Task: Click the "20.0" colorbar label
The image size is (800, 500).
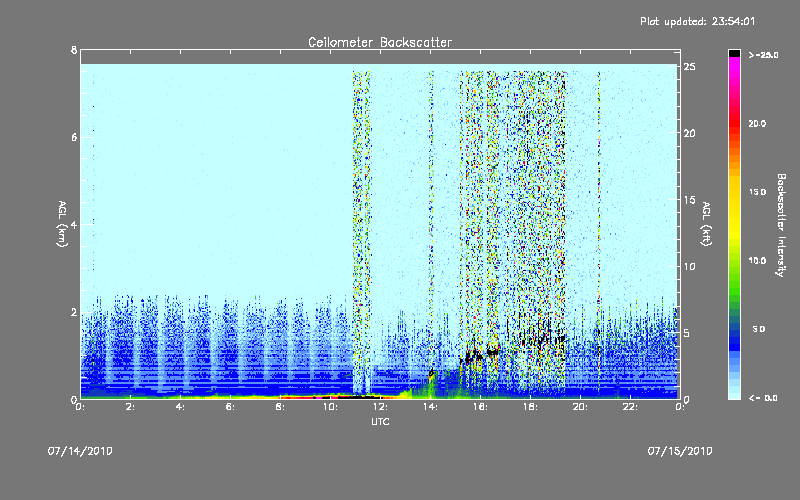Action: click(757, 123)
